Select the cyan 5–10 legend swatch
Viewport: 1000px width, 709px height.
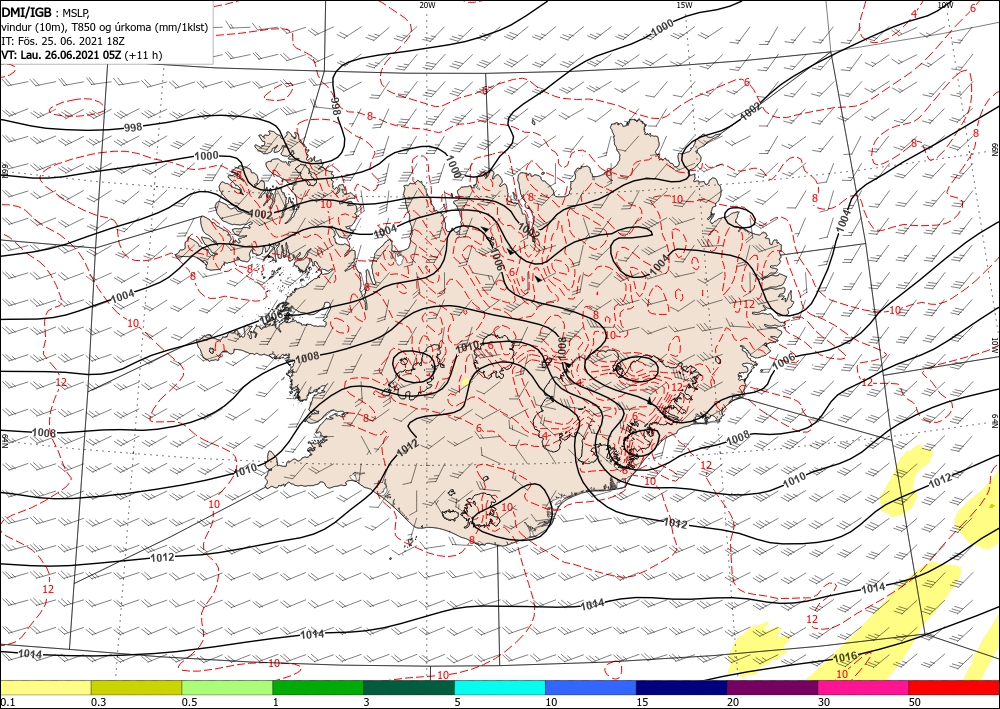(500, 687)
